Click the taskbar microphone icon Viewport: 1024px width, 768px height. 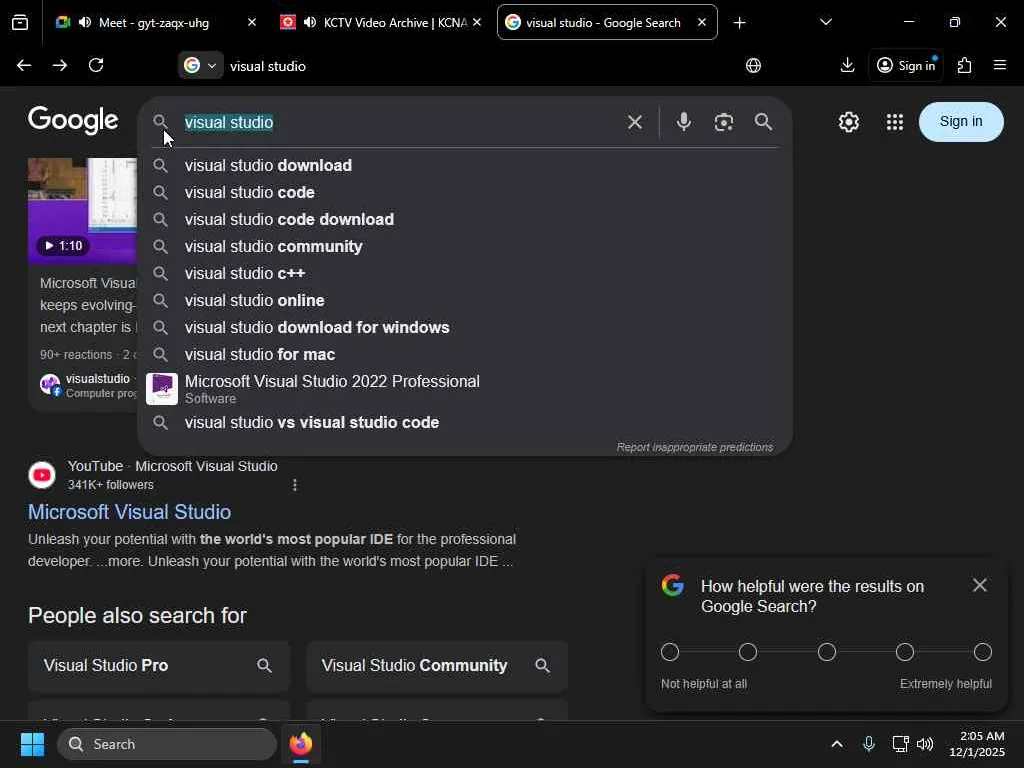pyautogui.click(x=869, y=744)
